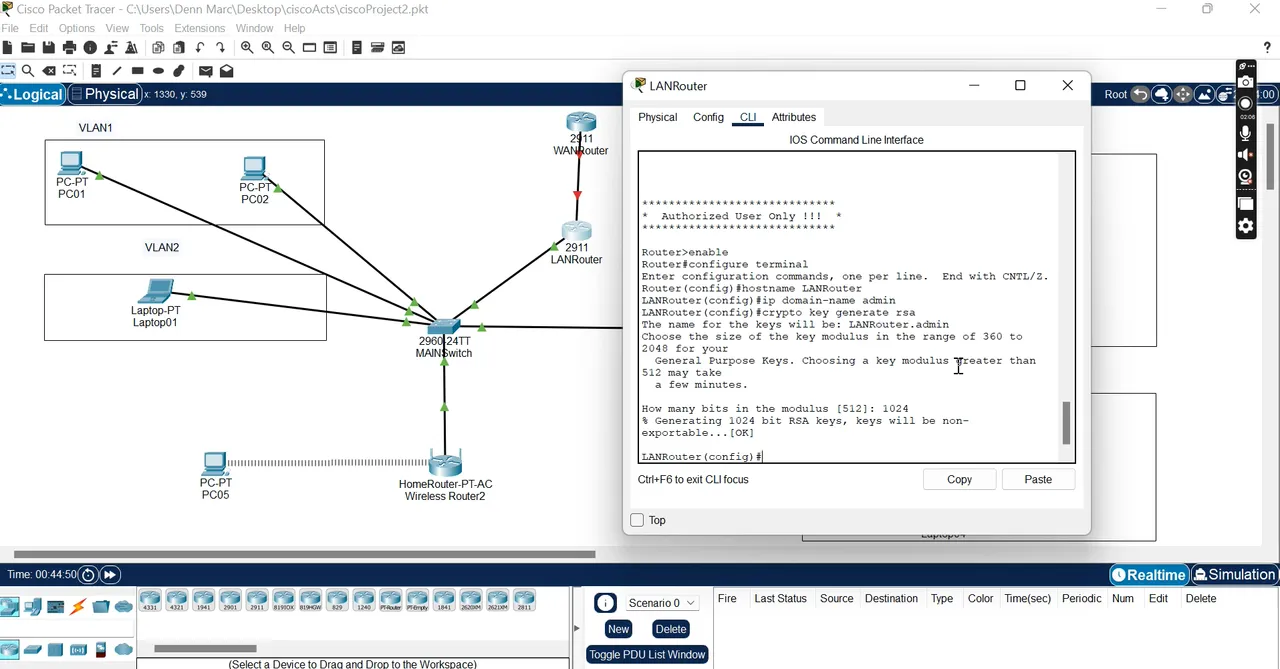This screenshot has width=1280, height=669.
Task: Zoom in on the workspace
Action: click(x=247, y=47)
